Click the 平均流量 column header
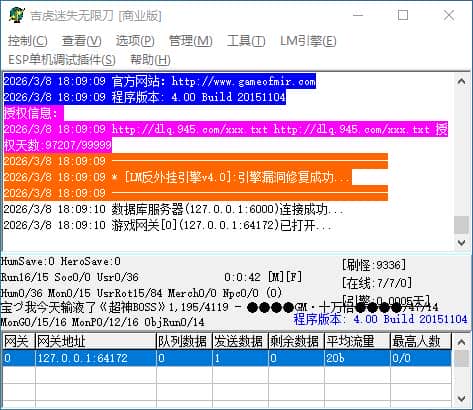Image resolution: width=473 pixels, height=410 pixels. coord(357,341)
